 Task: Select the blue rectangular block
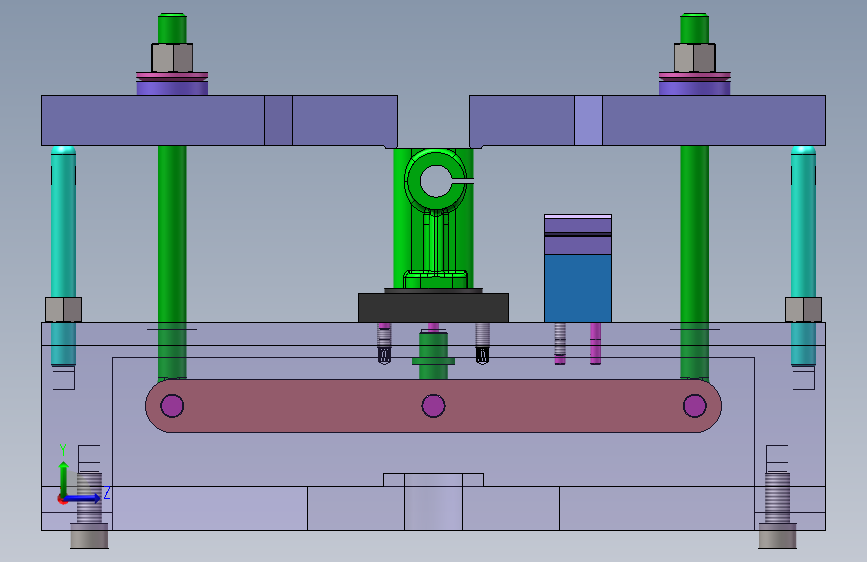point(578,288)
